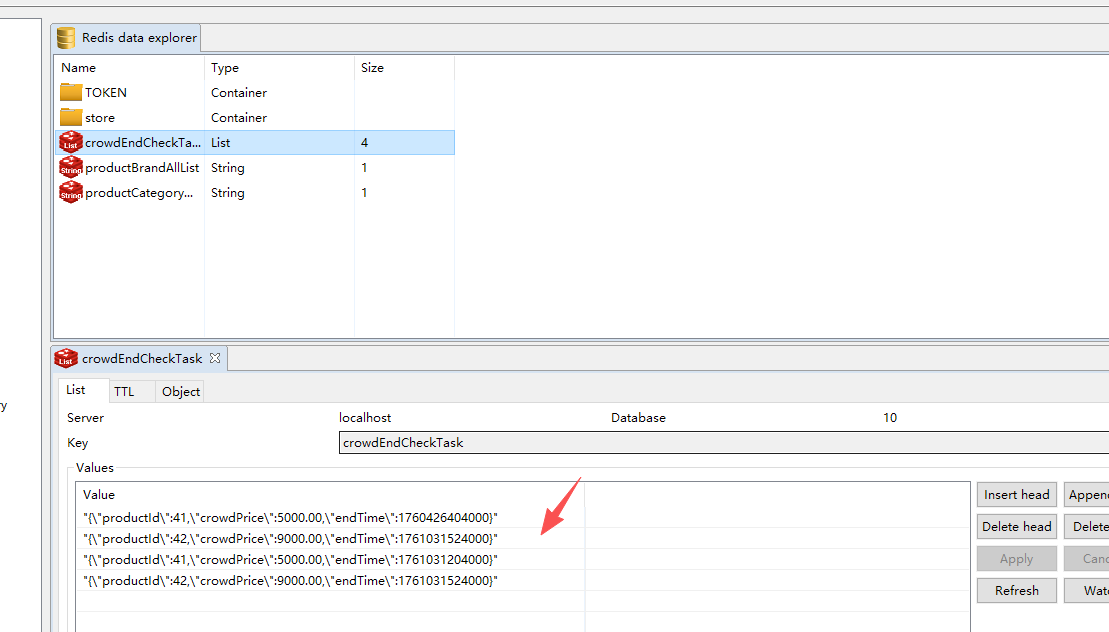Click the Redis data explorer database icon
Viewport: 1109px width, 632px height.
66,38
